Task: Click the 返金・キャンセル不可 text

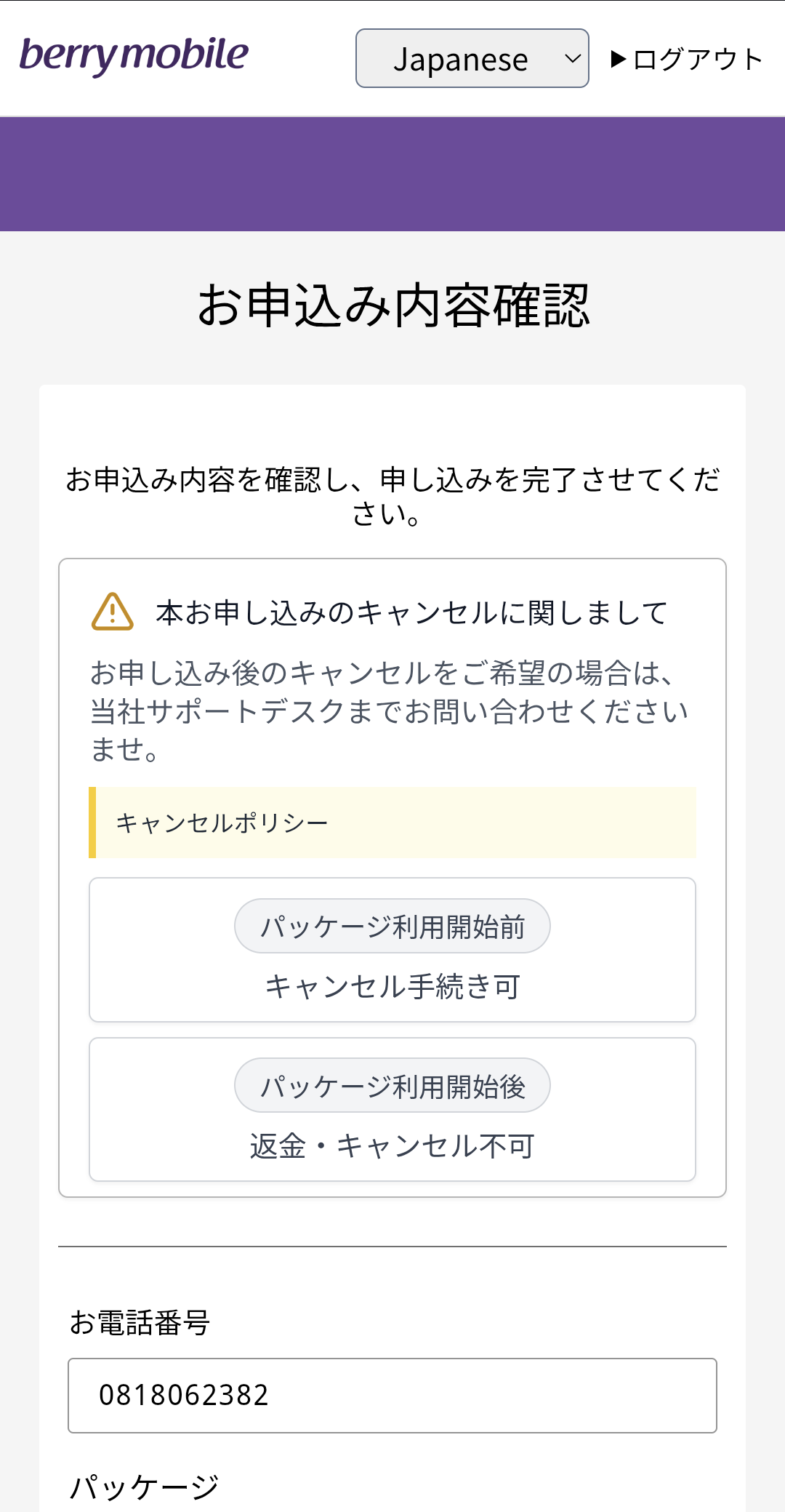Action: pyautogui.click(x=392, y=1145)
